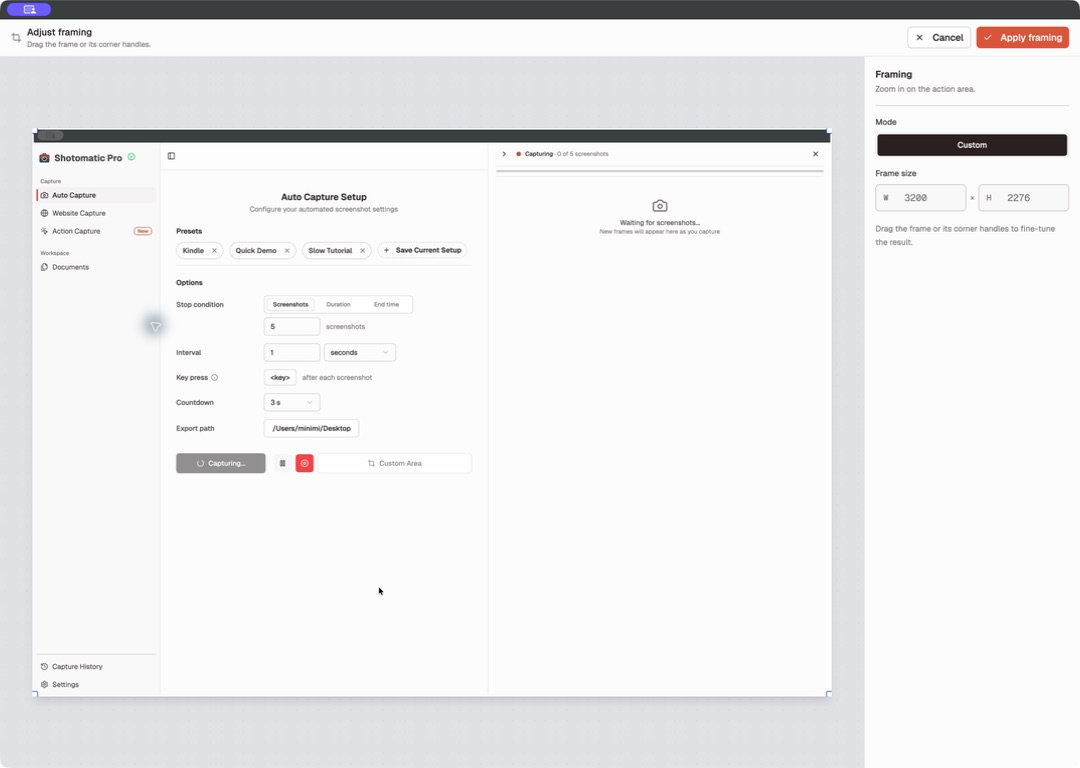Select Duration stop condition
The height and width of the screenshot is (768, 1080).
pos(338,304)
